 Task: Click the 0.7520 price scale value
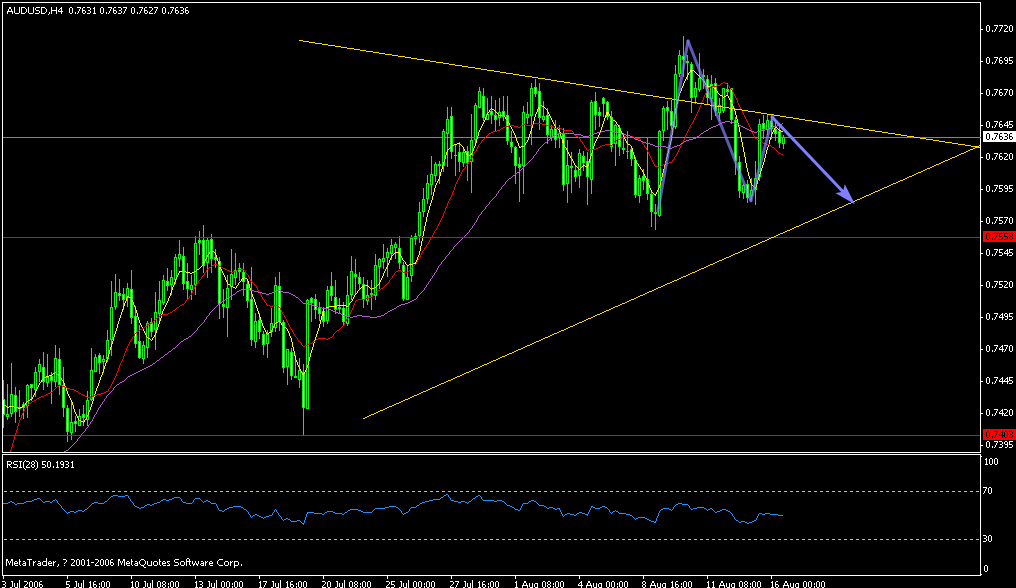999,285
